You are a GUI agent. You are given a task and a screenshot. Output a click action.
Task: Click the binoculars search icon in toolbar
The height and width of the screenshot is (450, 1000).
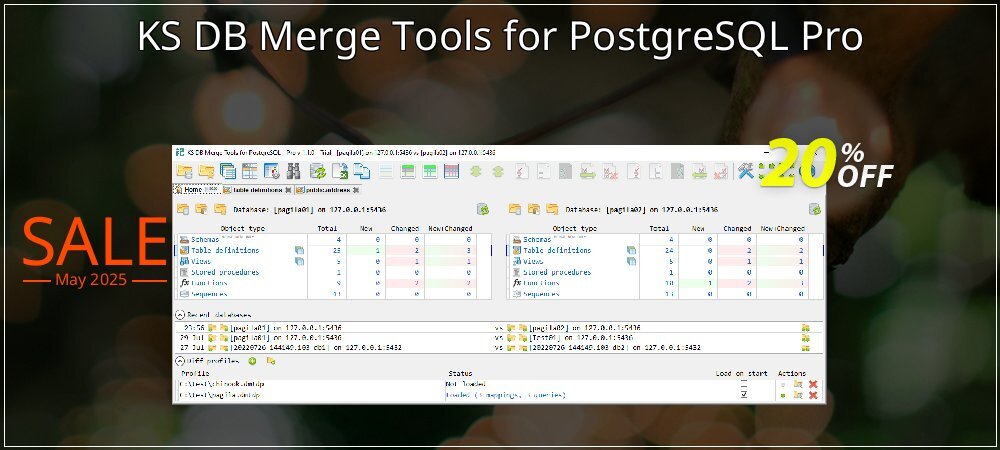tap(293, 171)
